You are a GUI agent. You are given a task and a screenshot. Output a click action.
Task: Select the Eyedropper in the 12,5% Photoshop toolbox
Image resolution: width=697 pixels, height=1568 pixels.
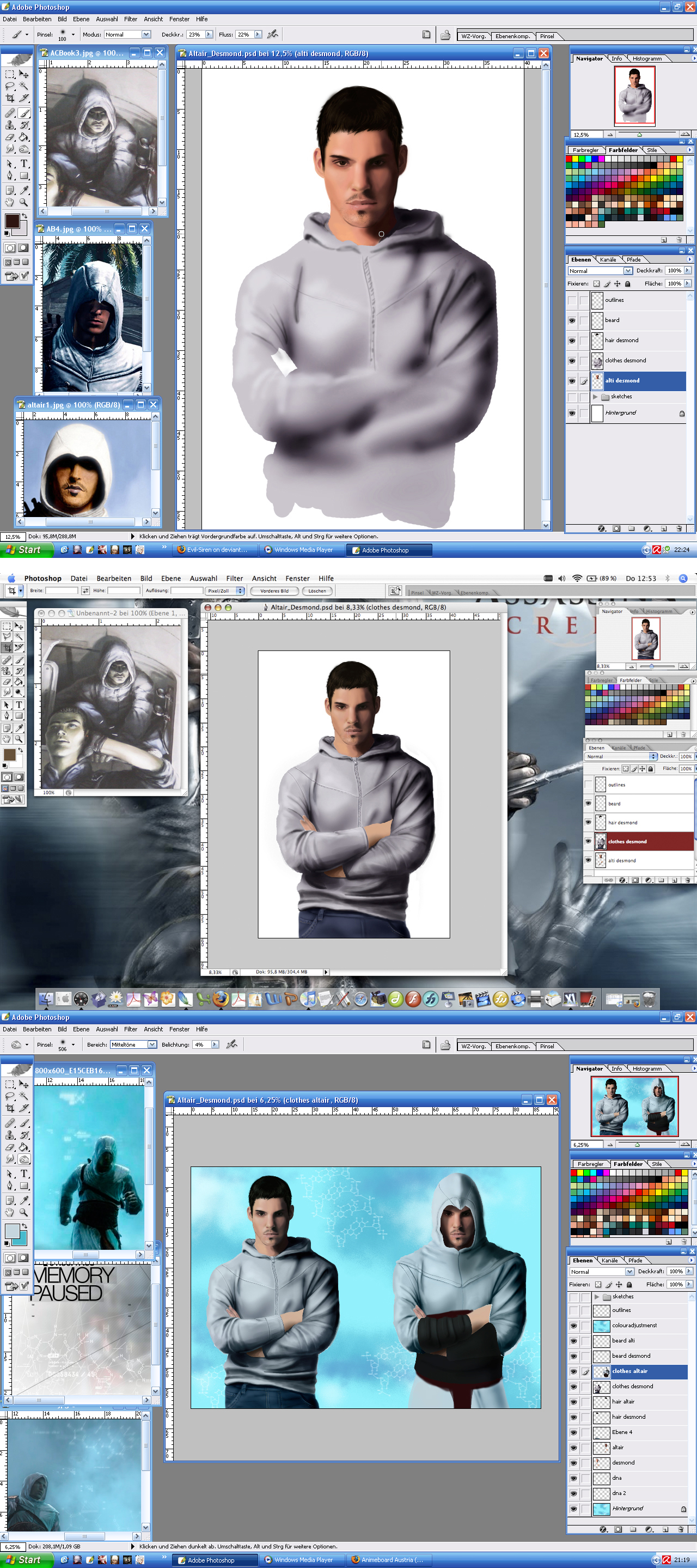[x=24, y=190]
